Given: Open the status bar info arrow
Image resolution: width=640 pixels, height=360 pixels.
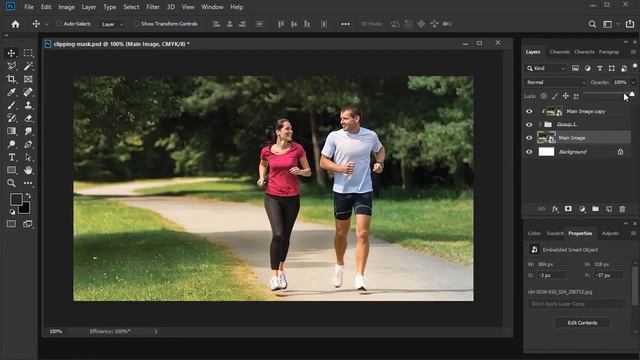Looking at the screenshot, I should tap(156, 331).
